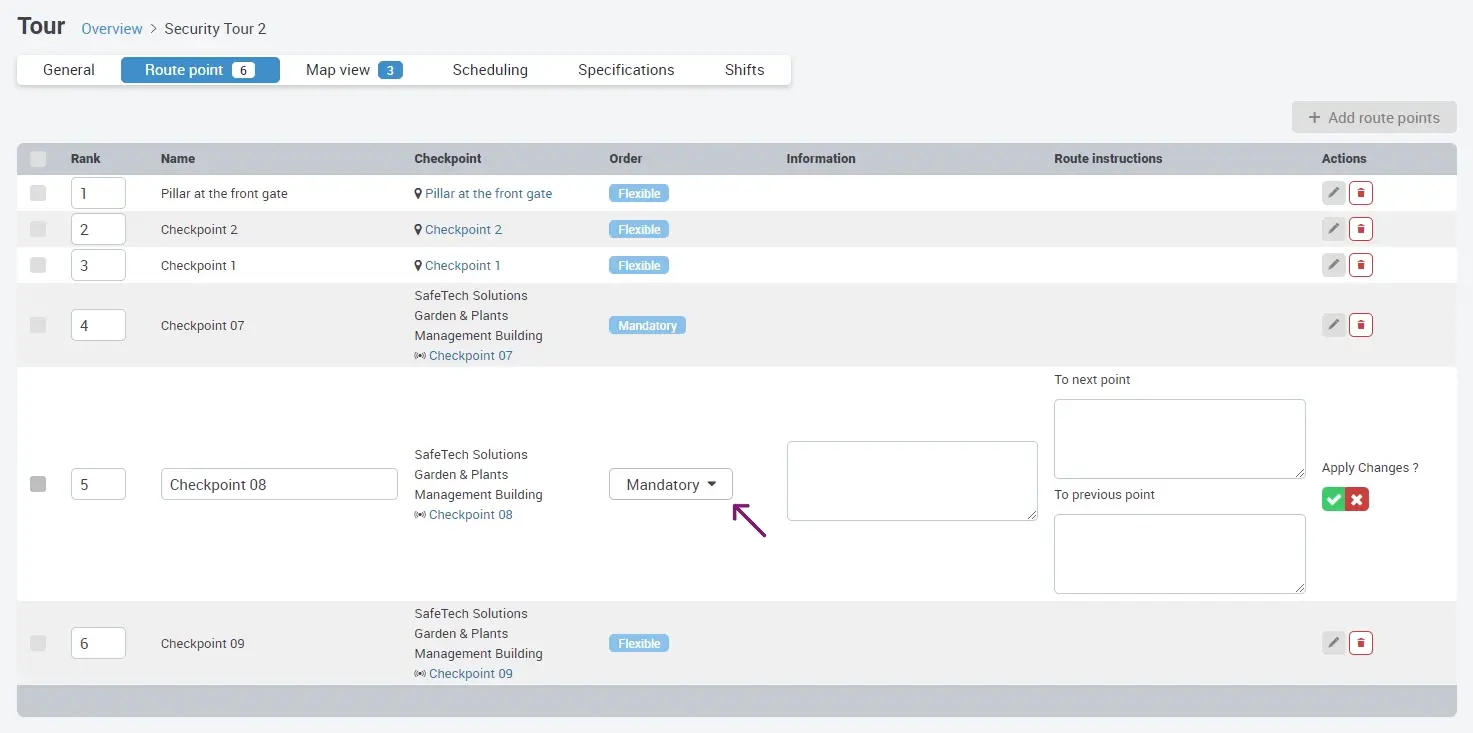Click the location pin beside Checkpoint 2
Screen dimensions: 1473x733
pyautogui.click(x=417, y=229)
